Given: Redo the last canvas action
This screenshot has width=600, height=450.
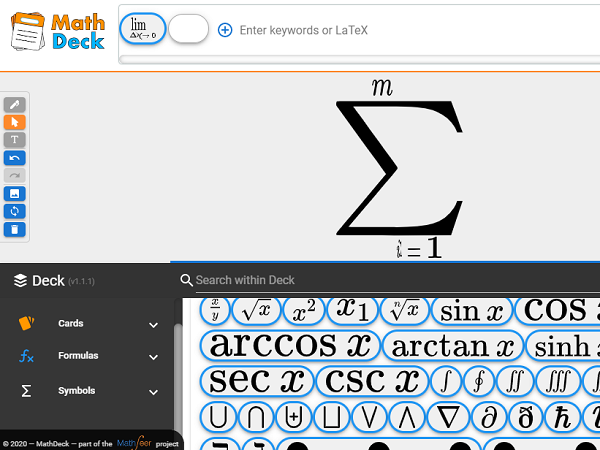Looking at the screenshot, I should pos(15,176).
